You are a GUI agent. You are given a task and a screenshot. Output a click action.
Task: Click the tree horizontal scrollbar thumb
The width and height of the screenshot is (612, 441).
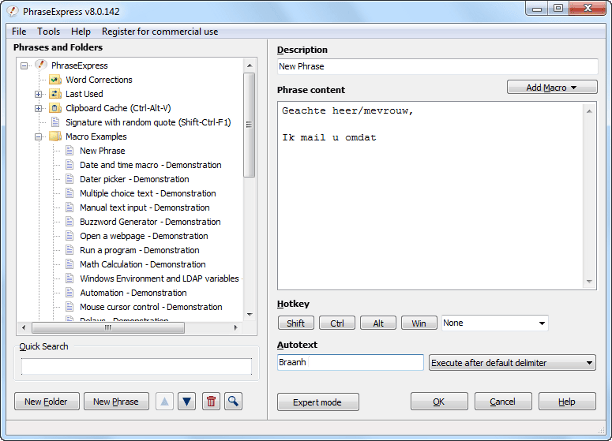[x=108, y=328]
